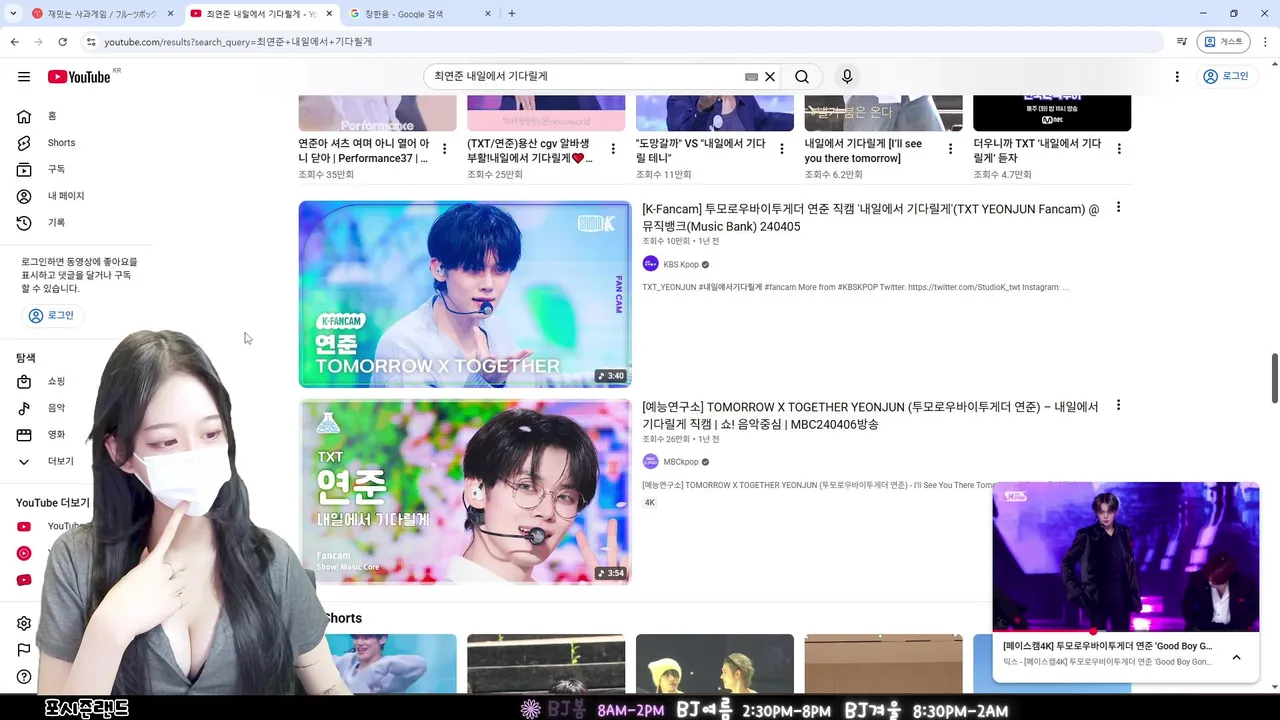Click the miniplayer video preview
The width and height of the screenshot is (1280, 720).
(x=1126, y=556)
